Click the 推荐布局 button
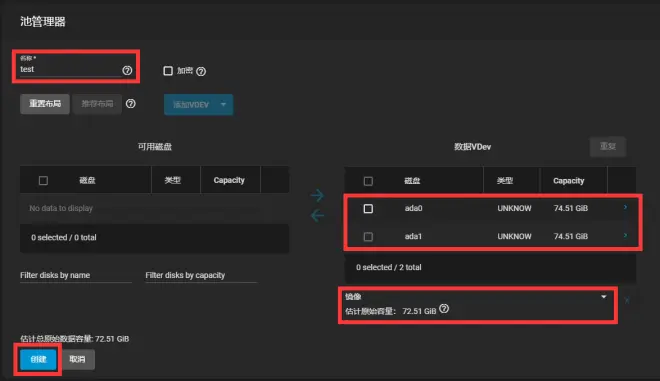The width and height of the screenshot is (660, 381). (x=97, y=104)
